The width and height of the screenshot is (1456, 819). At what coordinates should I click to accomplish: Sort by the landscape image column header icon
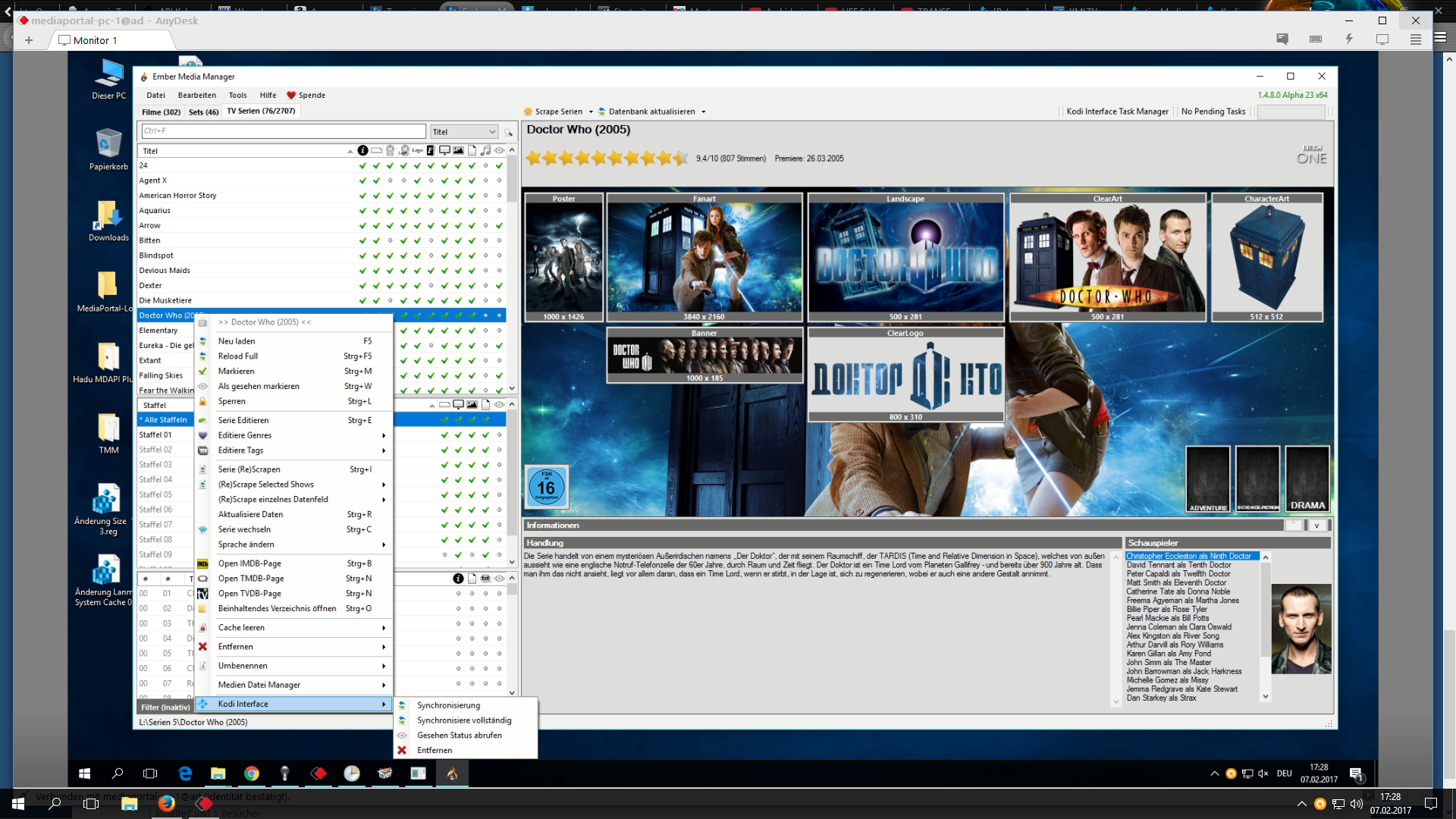click(458, 150)
